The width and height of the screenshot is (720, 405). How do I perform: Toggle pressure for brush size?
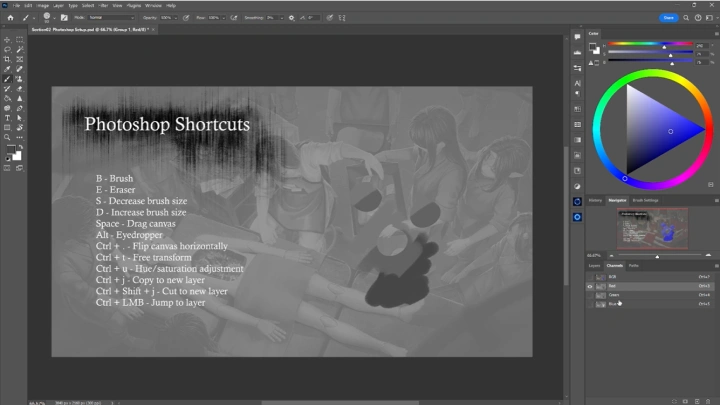click(x=330, y=18)
